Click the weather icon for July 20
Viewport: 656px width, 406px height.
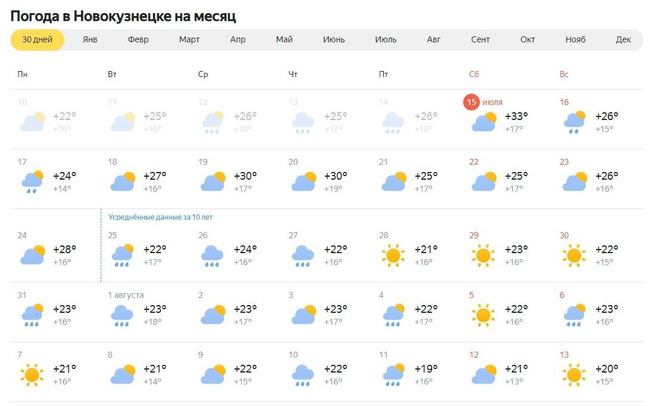[303, 182]
